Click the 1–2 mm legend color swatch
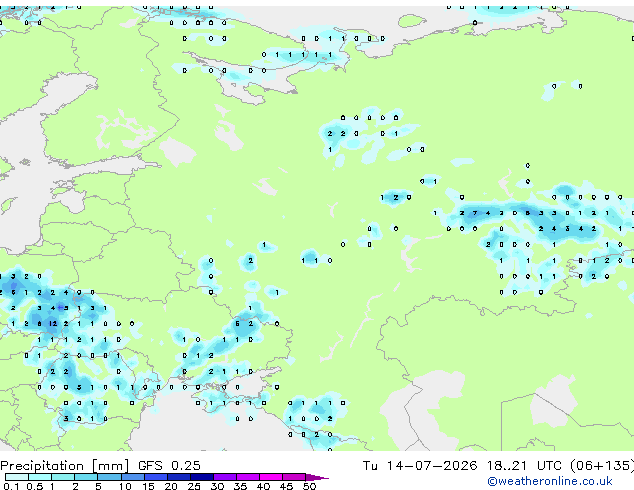Viewport: 634px width, 490px height. [63, 477]
